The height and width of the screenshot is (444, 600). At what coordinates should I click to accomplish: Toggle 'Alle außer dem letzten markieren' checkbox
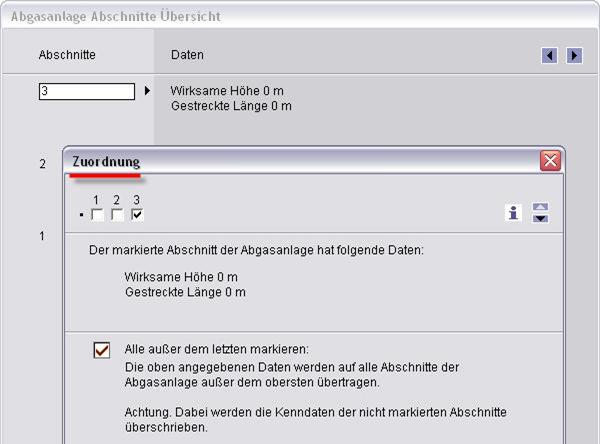(x=102, y=350)
